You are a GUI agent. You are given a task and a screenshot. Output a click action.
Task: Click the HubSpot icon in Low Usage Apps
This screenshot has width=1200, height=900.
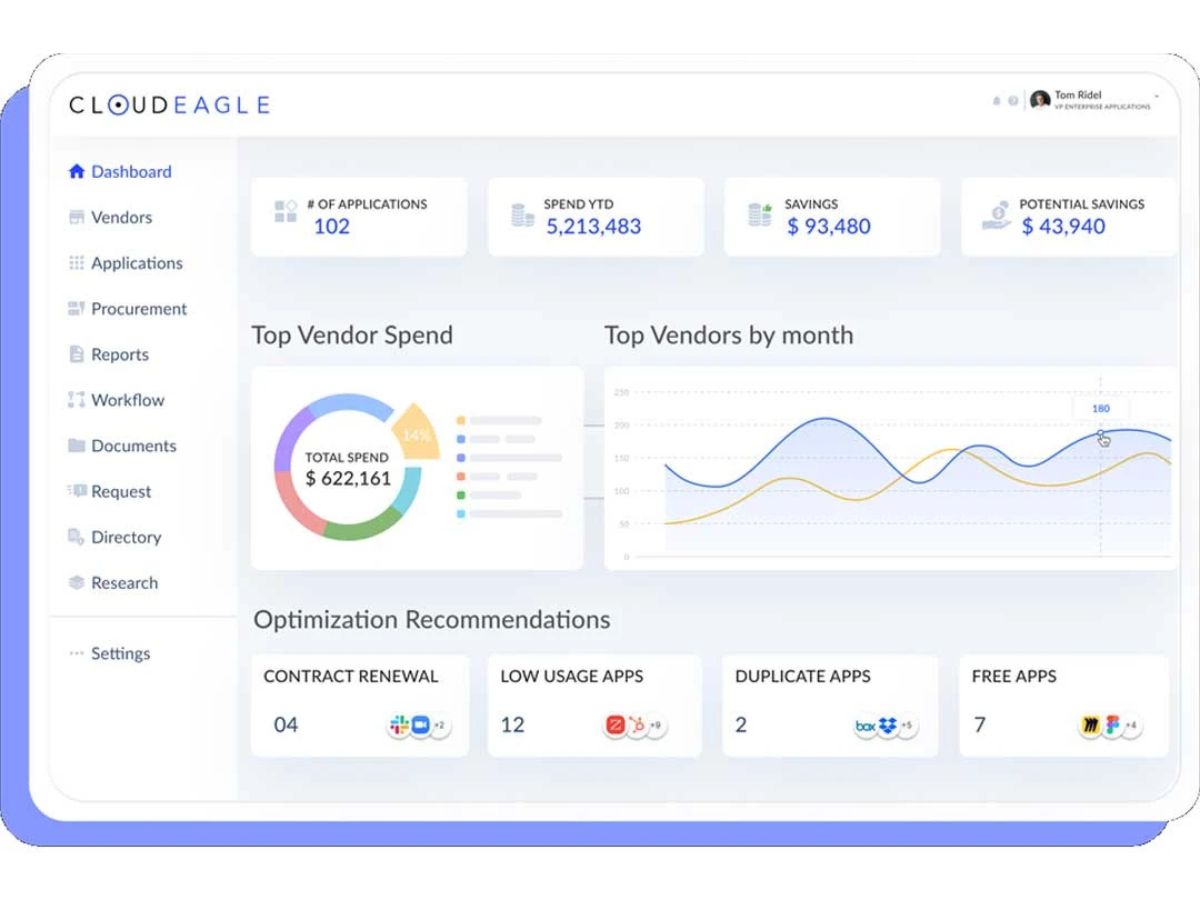coord(636,726)
